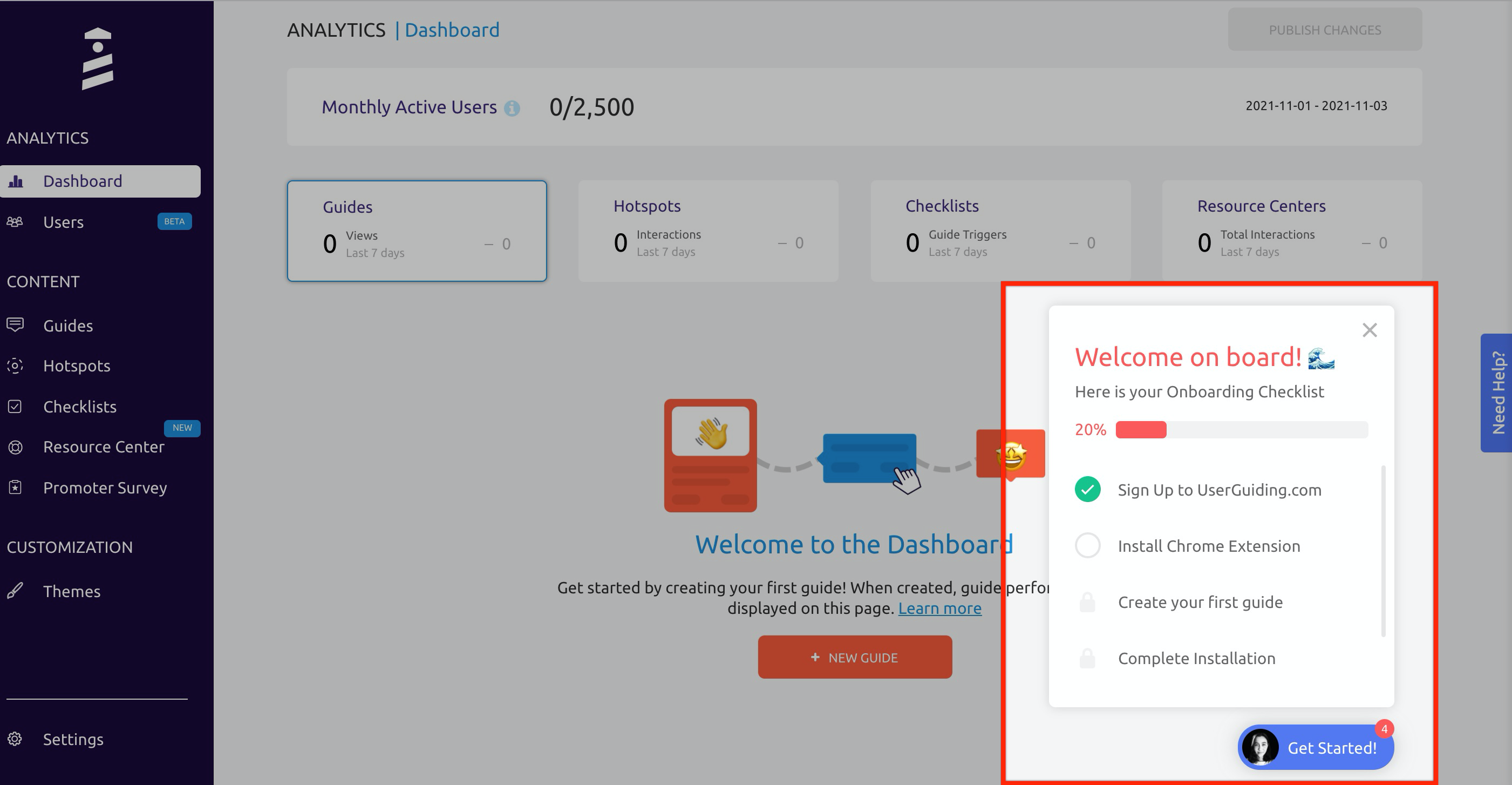Select the Promoter Survey star icon

pos(15,488)
